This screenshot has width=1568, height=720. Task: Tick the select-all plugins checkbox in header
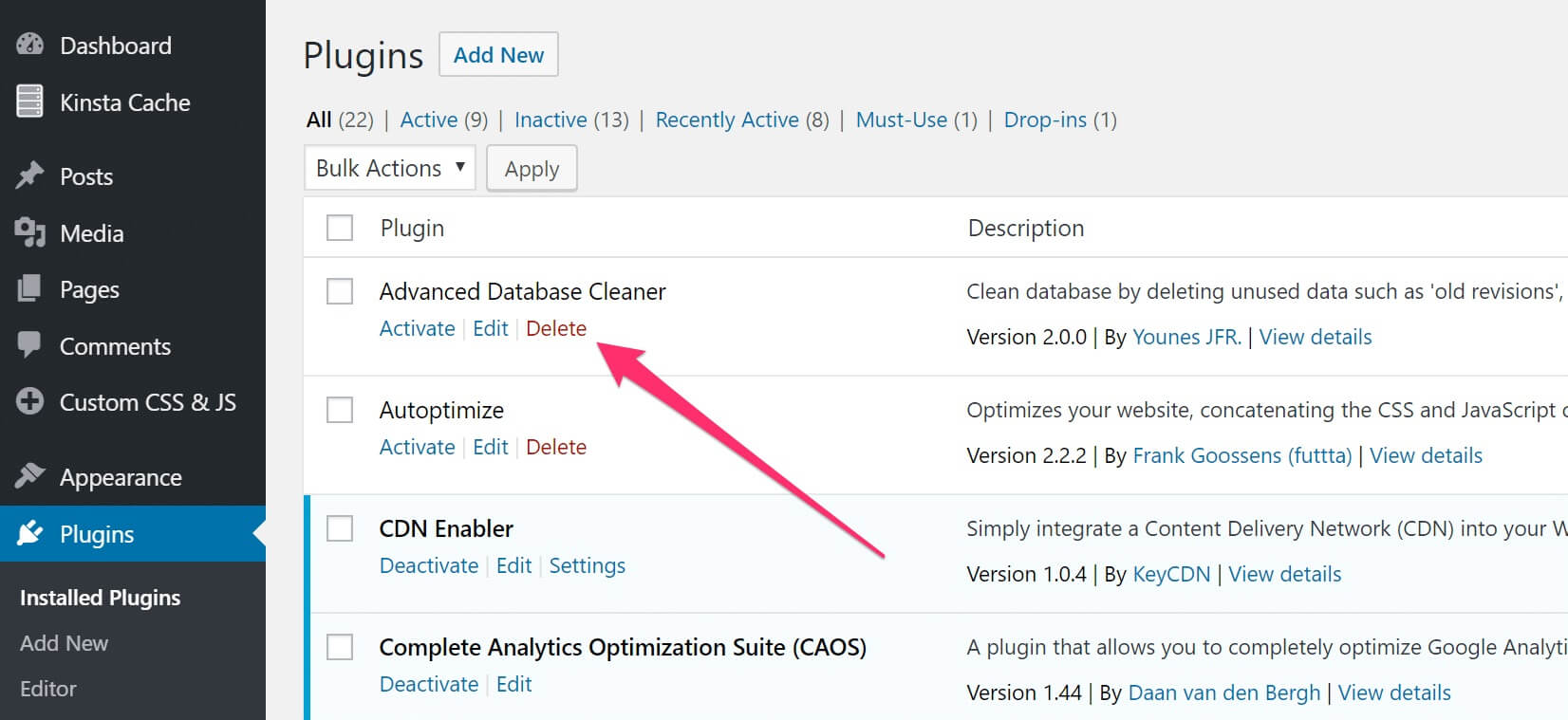[x=340, y=228]
